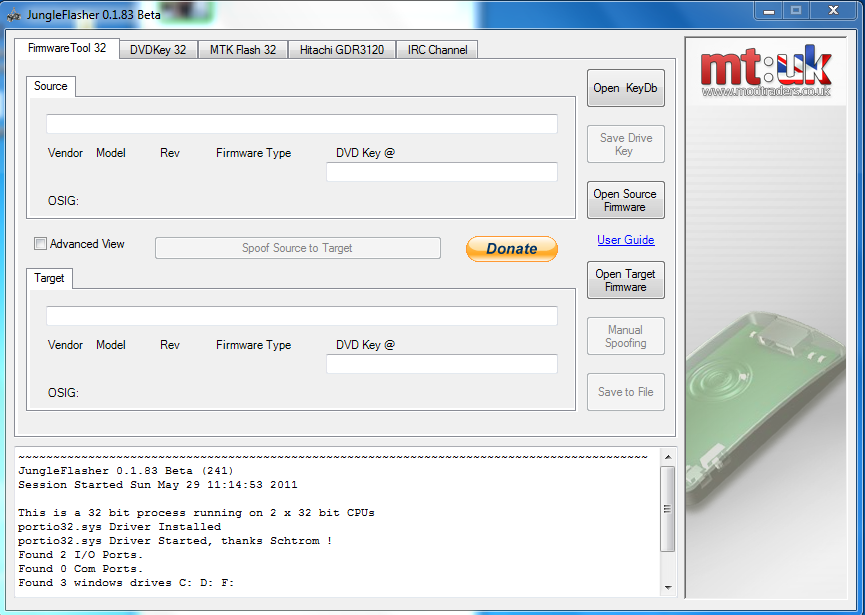The height and width of the screenshot is (615, 865).
Task: Open the IRC Channel tab
Action: pyautogui.click(x=437, y=50)
